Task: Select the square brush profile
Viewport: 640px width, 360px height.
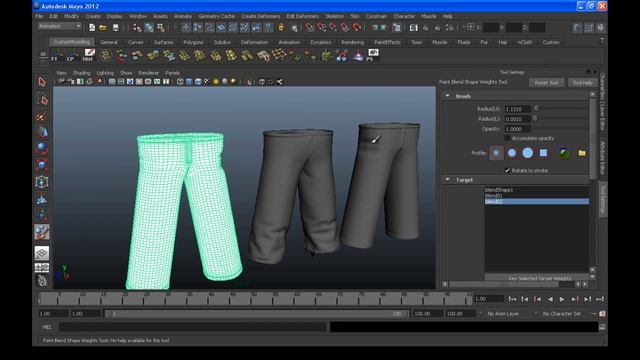Action: [543, 153]
